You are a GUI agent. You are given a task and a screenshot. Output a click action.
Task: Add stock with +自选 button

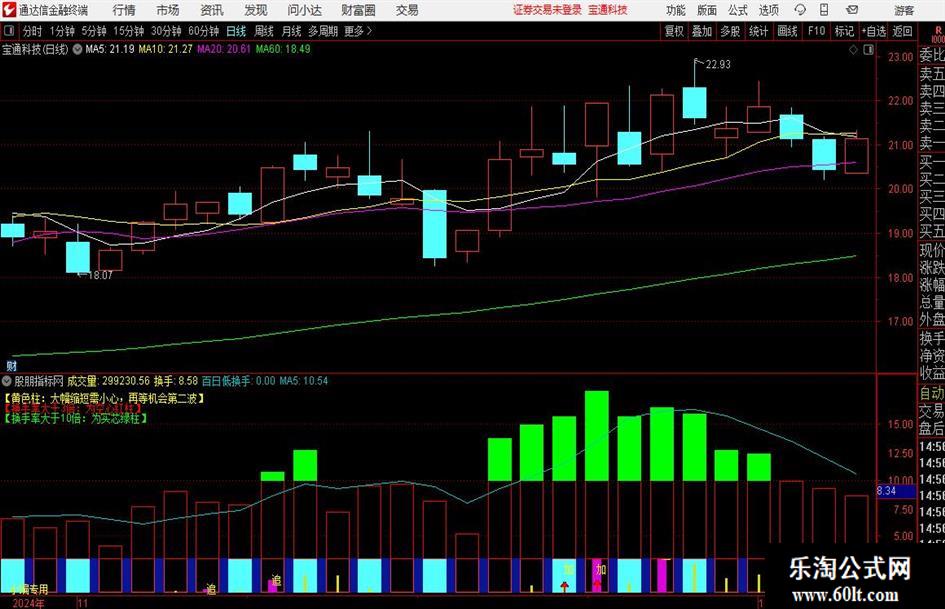pyautogui.click(x=874, y=31)
